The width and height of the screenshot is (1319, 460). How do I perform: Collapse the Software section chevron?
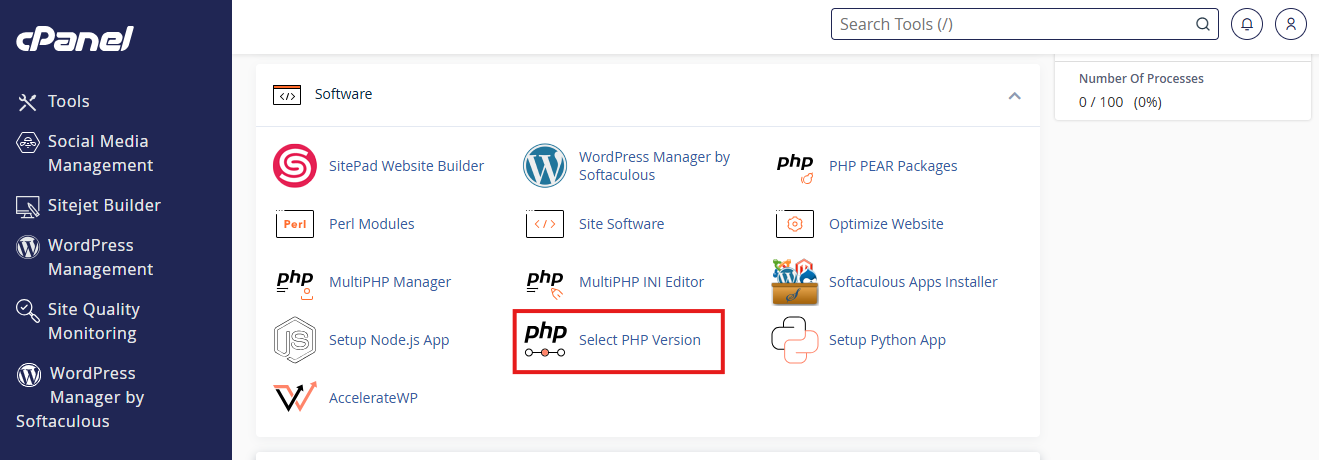[1014, 95]
